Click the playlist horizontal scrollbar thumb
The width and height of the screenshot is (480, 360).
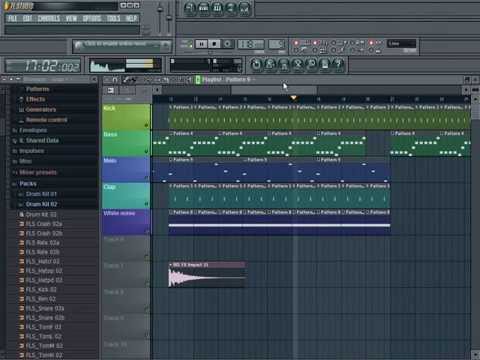tap(274, 90)
